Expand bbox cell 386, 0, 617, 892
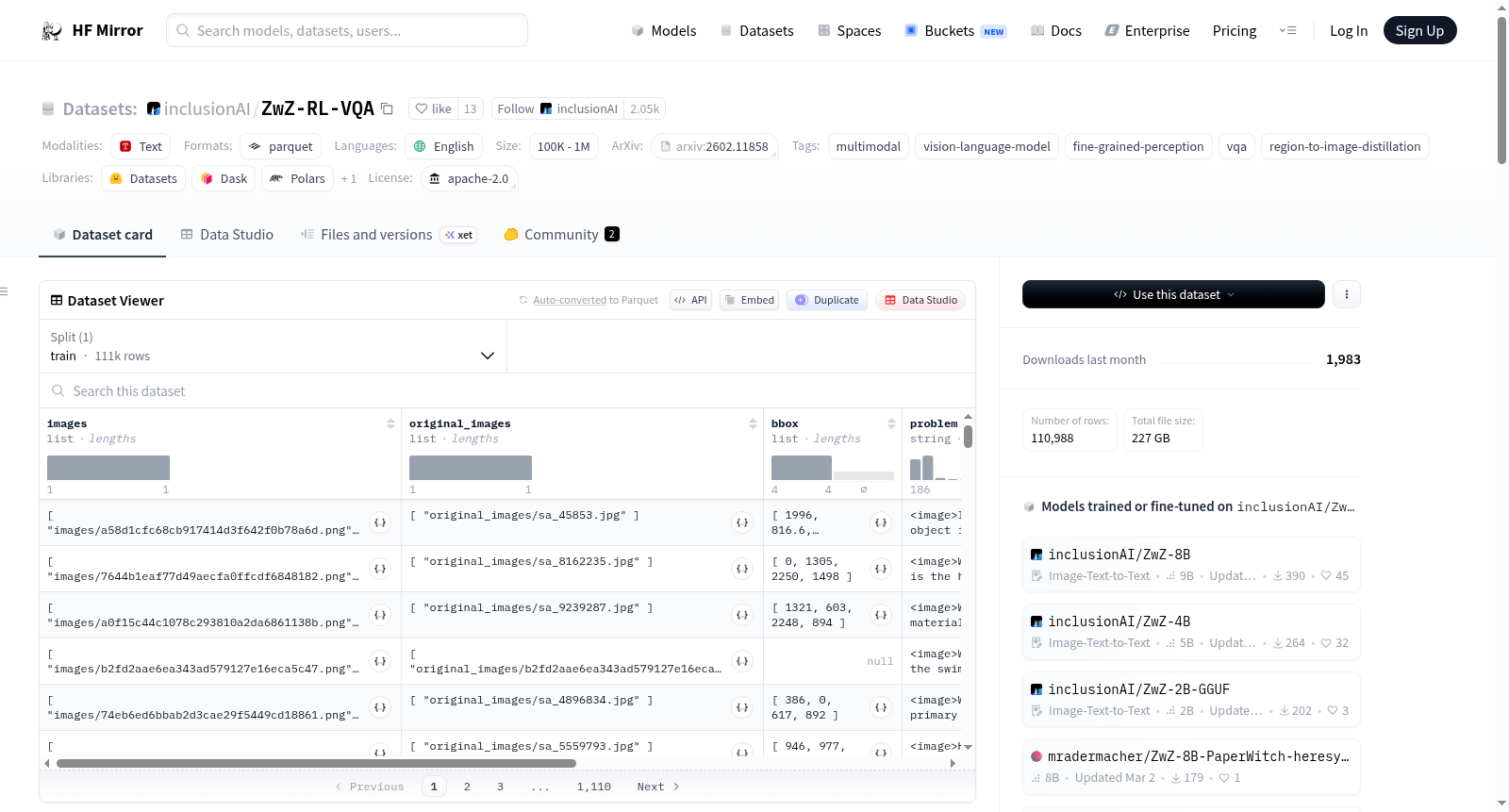 (x=881, y=707)
